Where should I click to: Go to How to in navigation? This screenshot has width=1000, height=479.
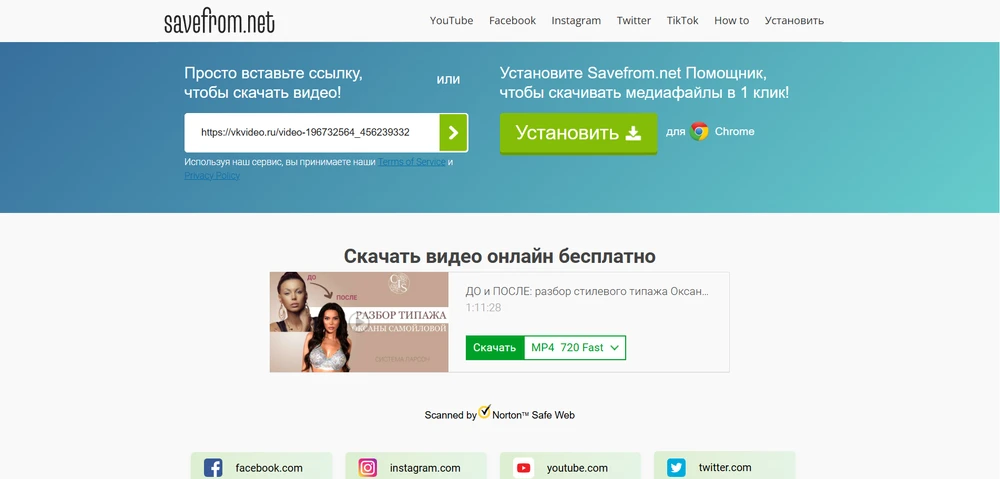pyautogui.click(x=731, y=21)
